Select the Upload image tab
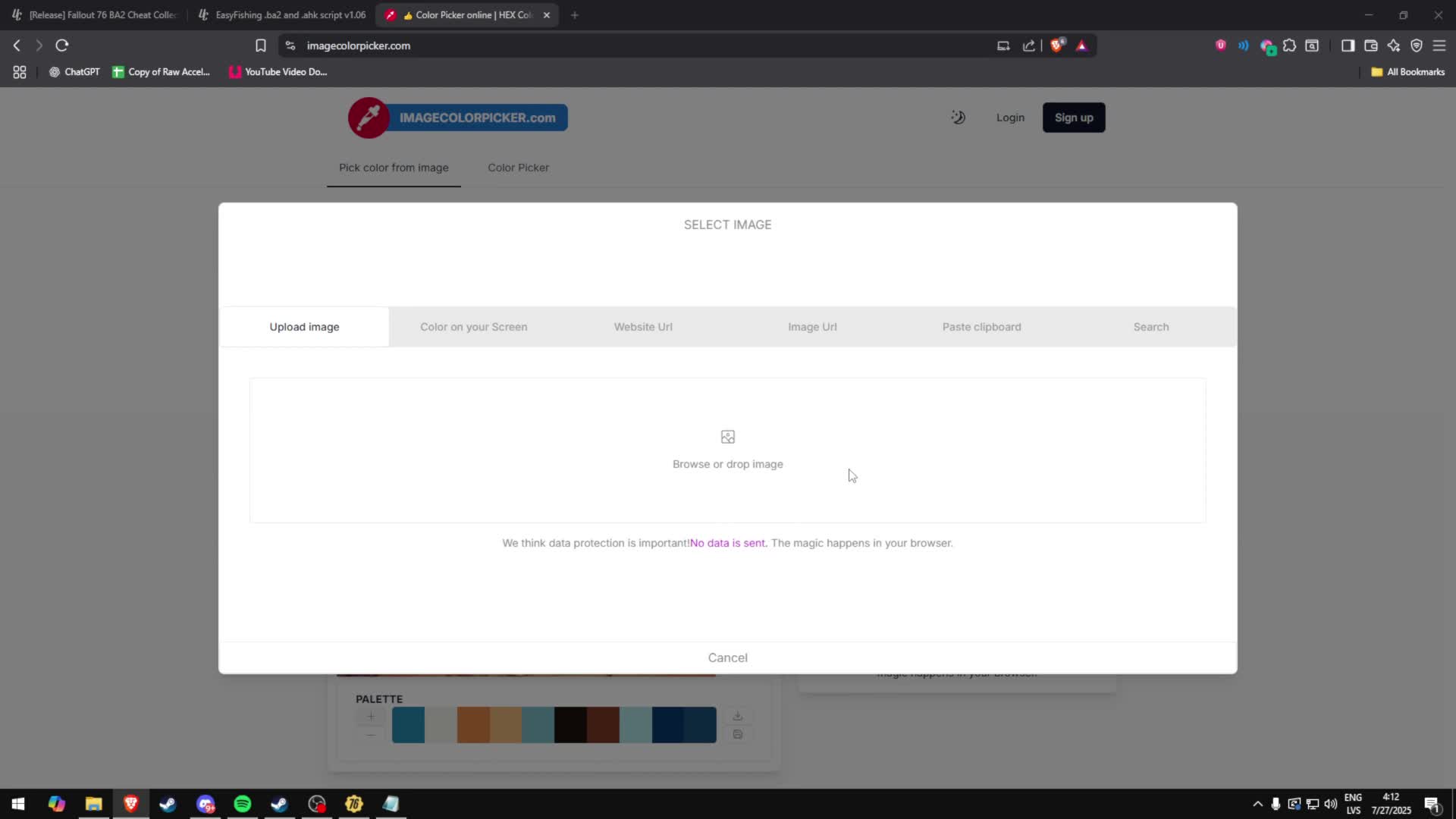1456x819 pixels. 304,327
